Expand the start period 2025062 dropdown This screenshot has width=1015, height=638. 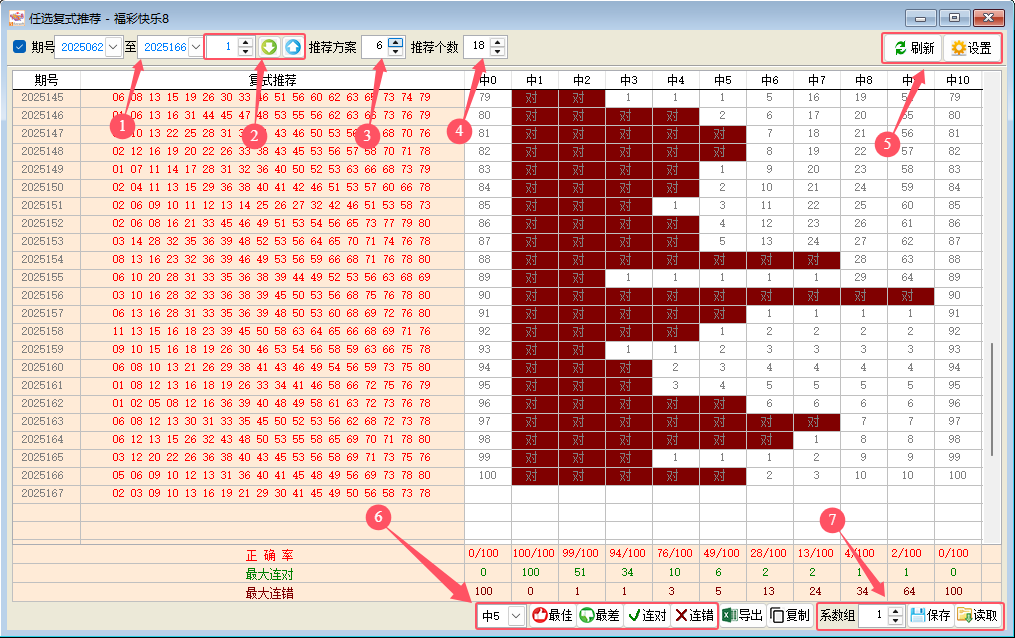click(x=112, y=47)
